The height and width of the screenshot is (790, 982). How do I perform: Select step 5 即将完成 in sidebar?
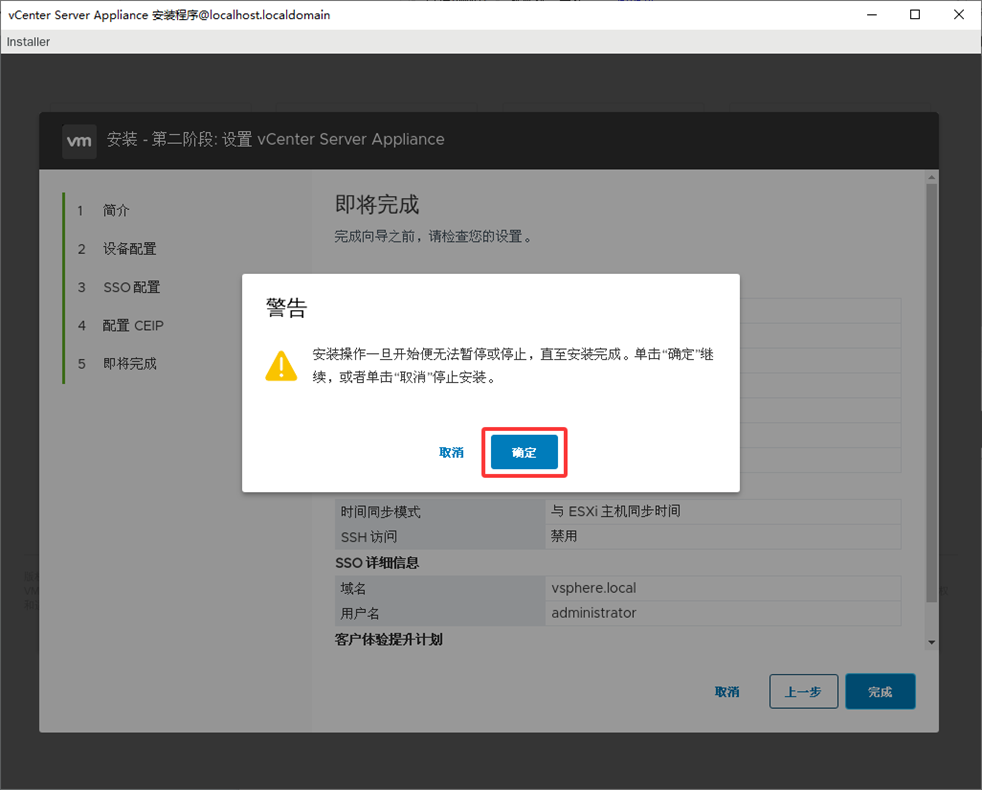(129, 363)
